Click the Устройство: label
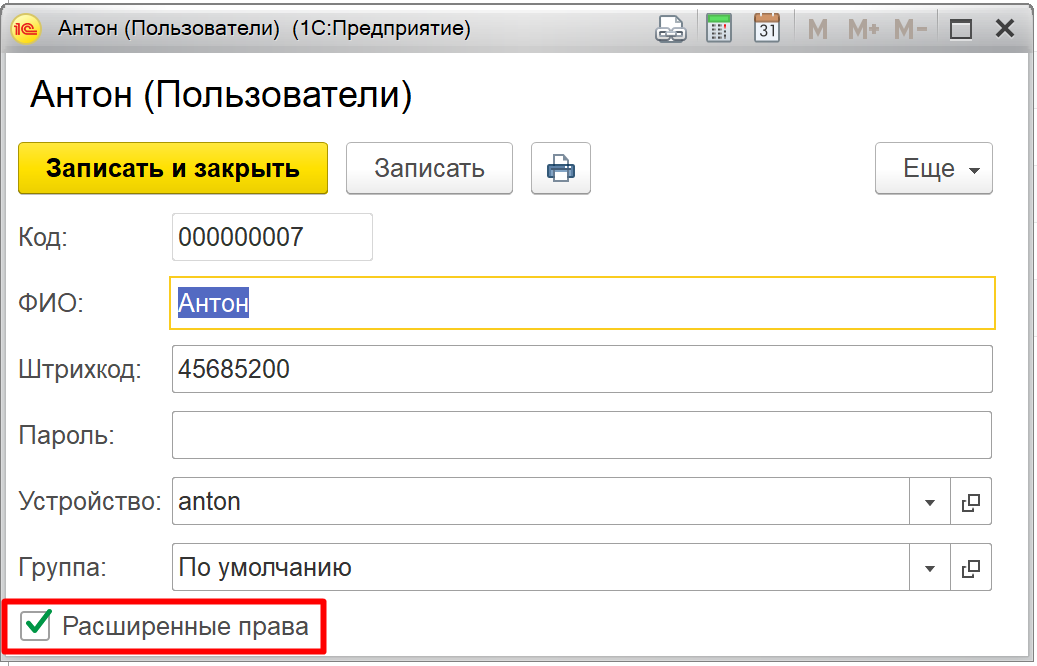The image size is (1037, 666). click(90, 501)
